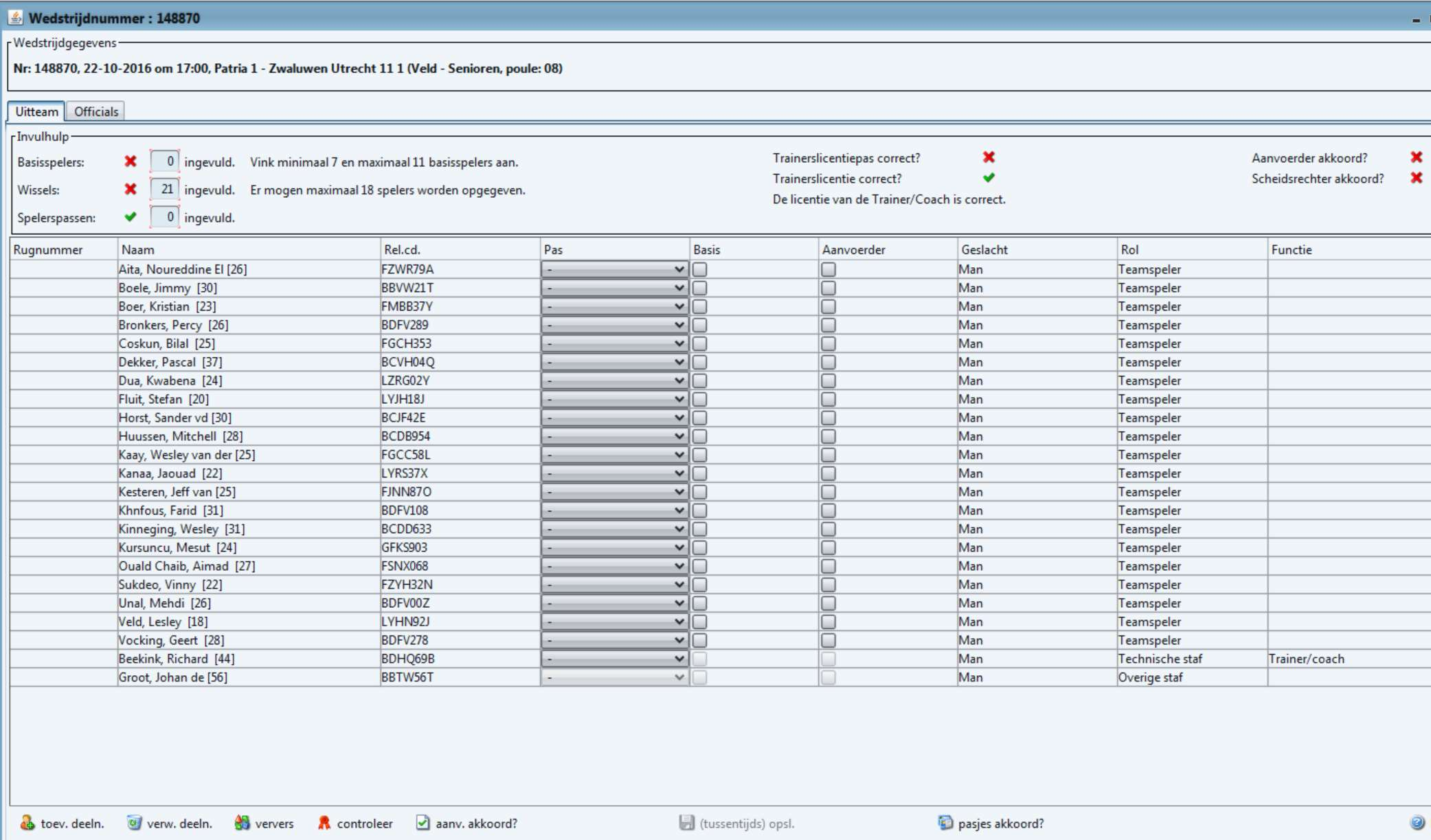Switch to the Uitteam tab
The image size is (1431, 840).
36,111
